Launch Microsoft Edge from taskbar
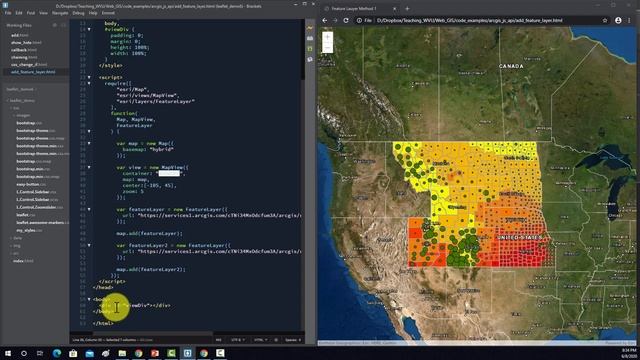Viewport: 640px width, 360px height. coord(57,353)
